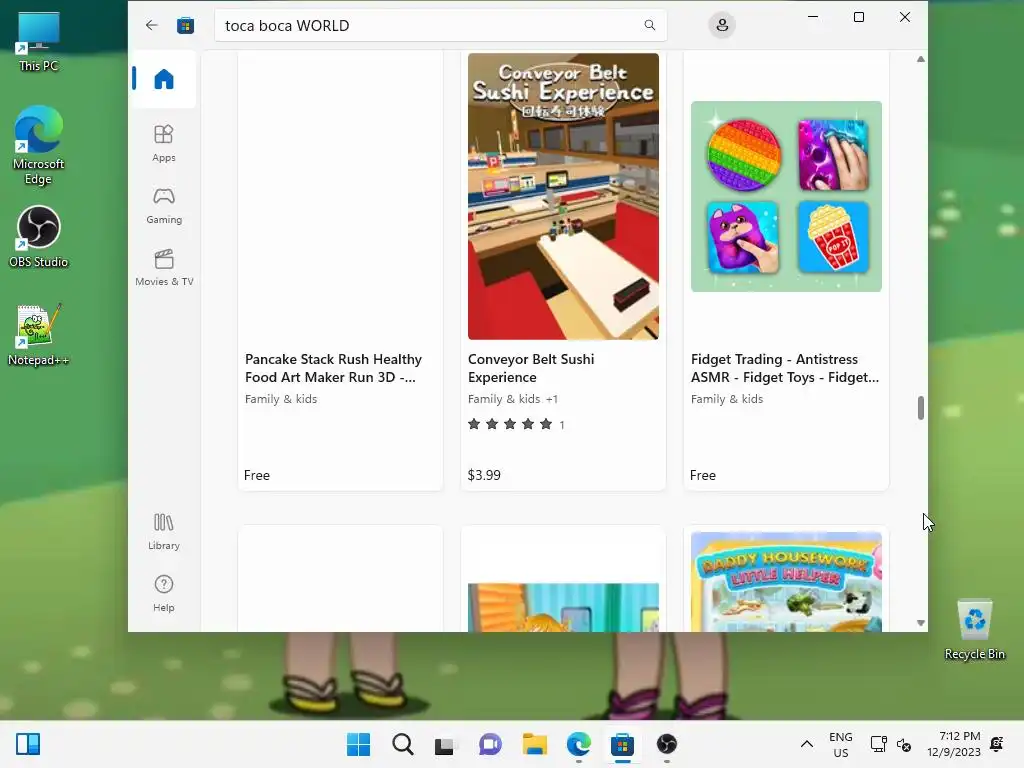Select Conveyor Belt Sushi Experience title text
The width and height of the screenshot is (1024, 768).
pyautogui.click(x=531, y=368)
